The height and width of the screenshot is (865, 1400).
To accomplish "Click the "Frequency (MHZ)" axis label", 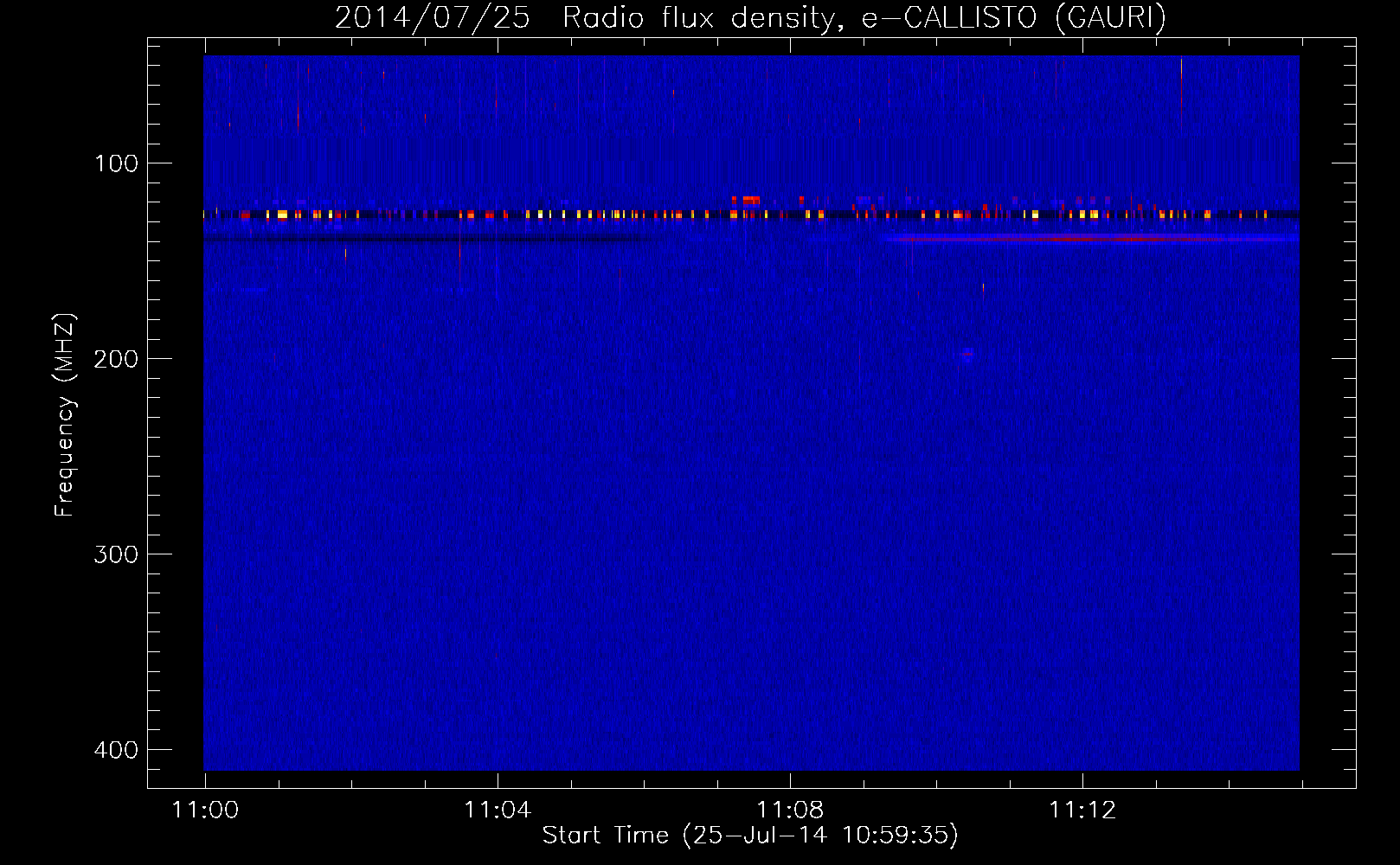I will click(65, 414).
